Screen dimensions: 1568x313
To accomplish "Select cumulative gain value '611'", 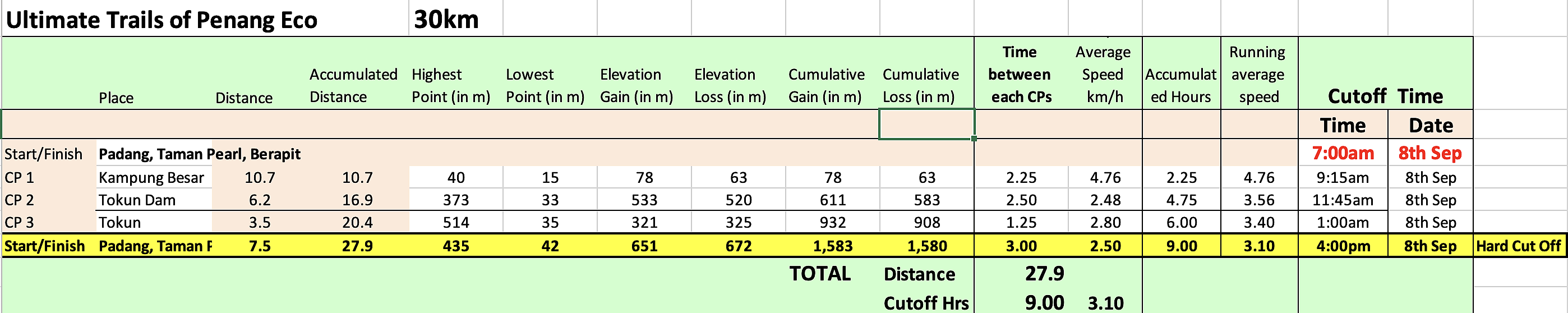I will coord(833,200).
